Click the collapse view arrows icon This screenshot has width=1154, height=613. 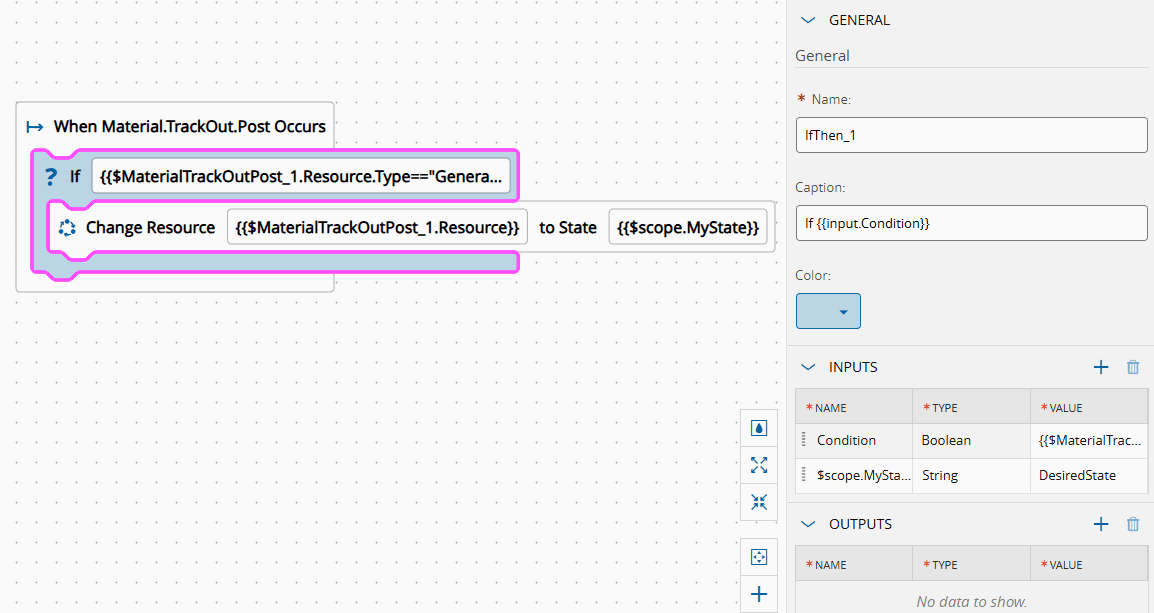coord(759,502)
